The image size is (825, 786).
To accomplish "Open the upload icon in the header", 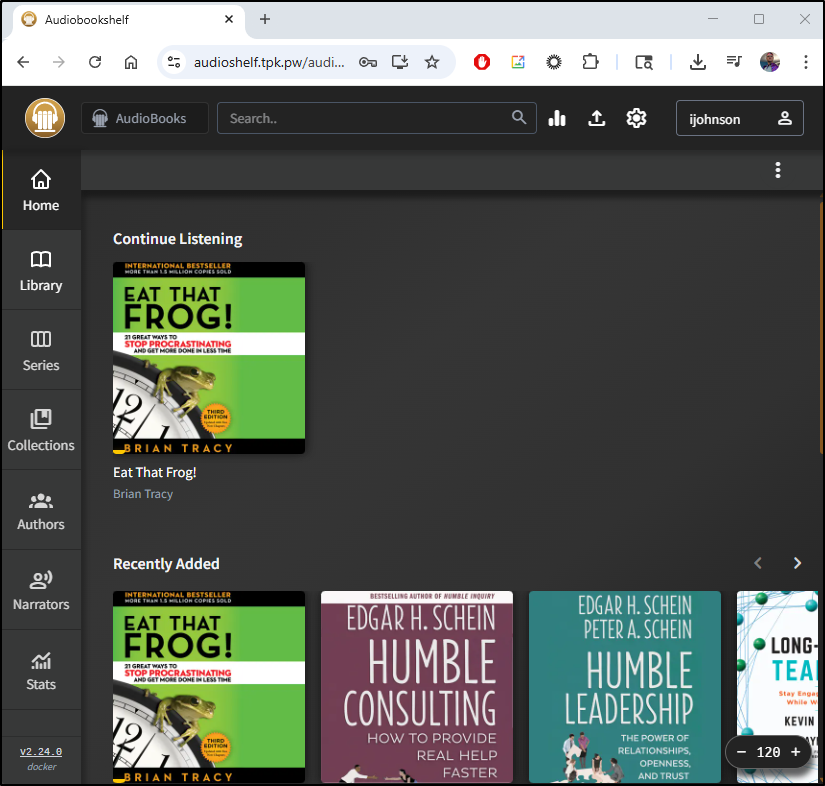I will click(596, 118).
